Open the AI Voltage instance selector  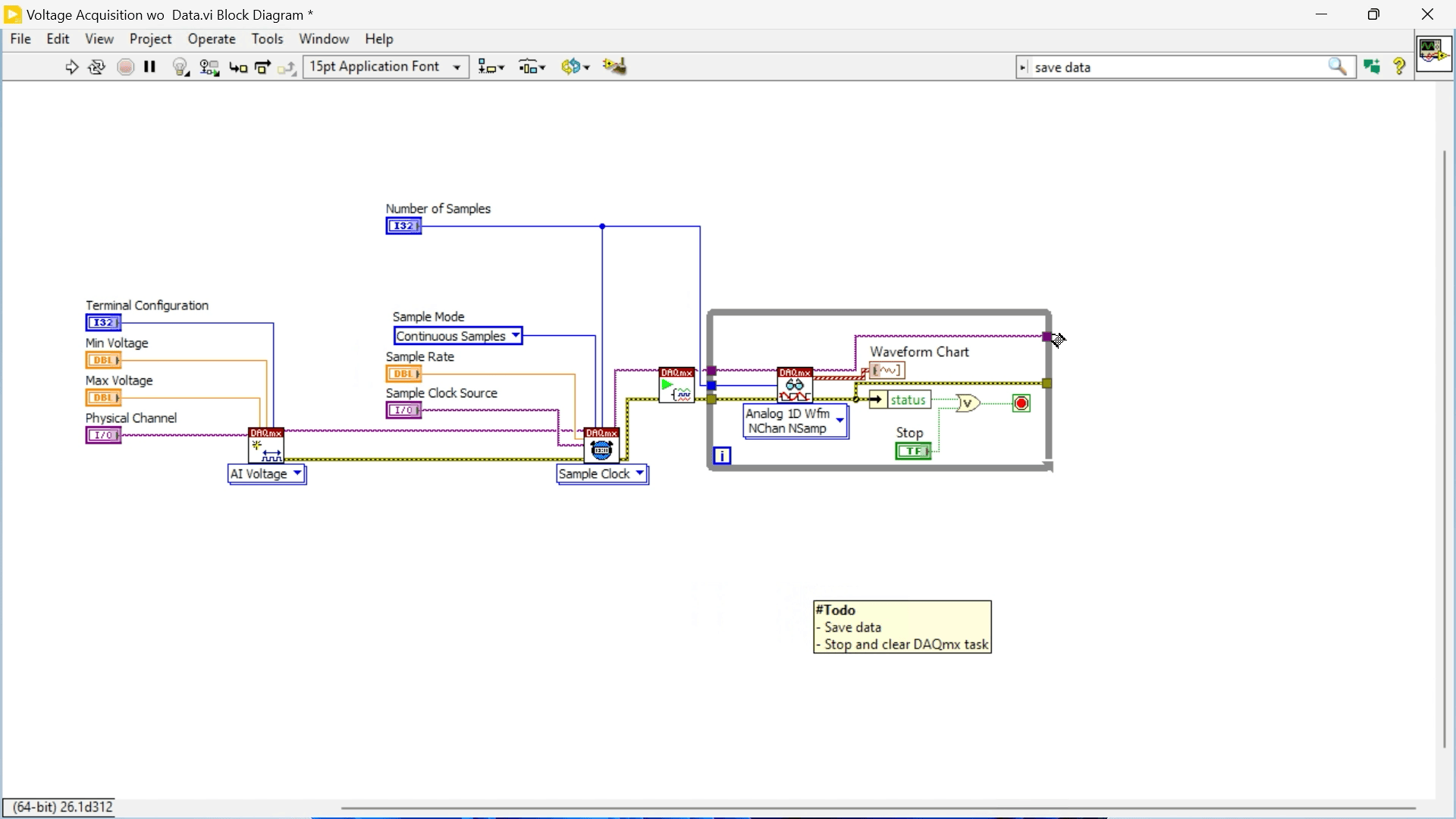tap(297, 473)
